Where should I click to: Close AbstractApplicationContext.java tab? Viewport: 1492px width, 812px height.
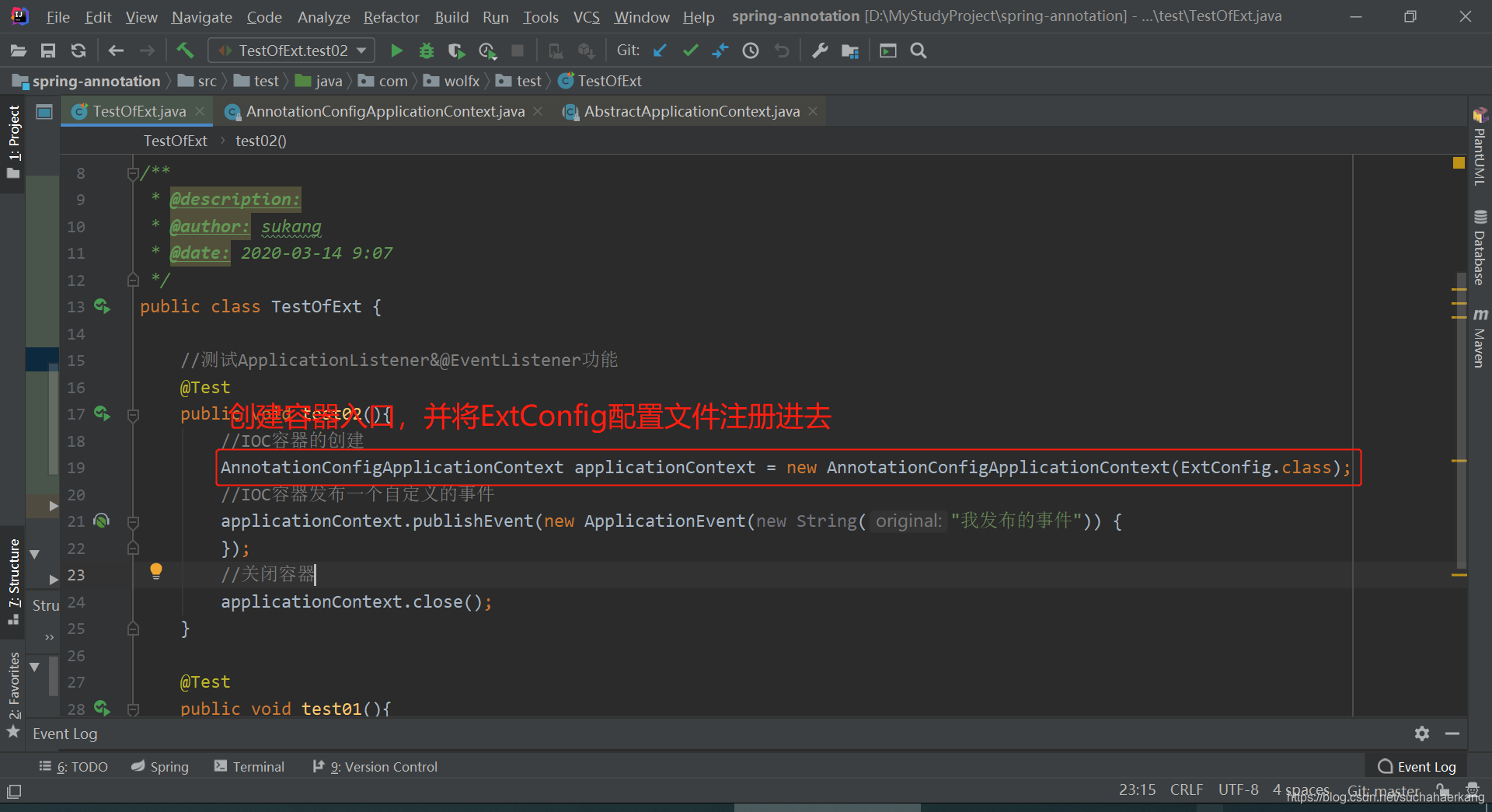click(x=813, y=111)
